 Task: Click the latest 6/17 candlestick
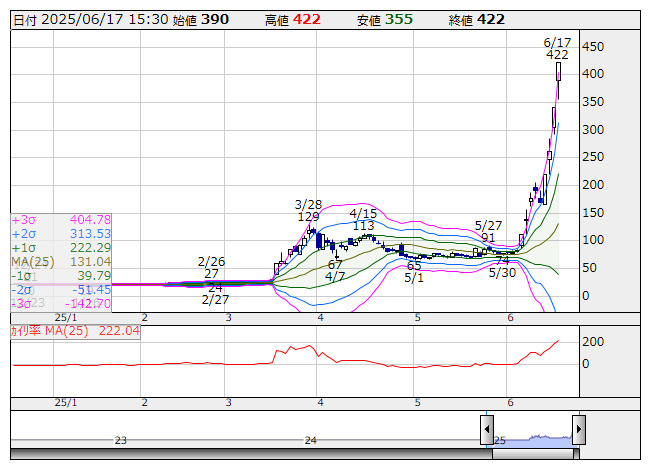tap(559, 70)
